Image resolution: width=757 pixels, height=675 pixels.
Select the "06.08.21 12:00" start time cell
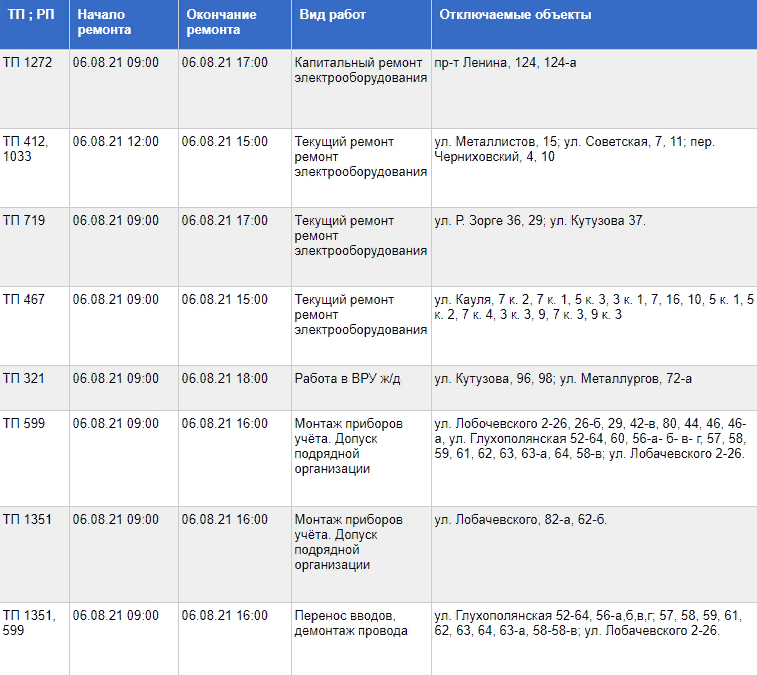tap(116, 141)
